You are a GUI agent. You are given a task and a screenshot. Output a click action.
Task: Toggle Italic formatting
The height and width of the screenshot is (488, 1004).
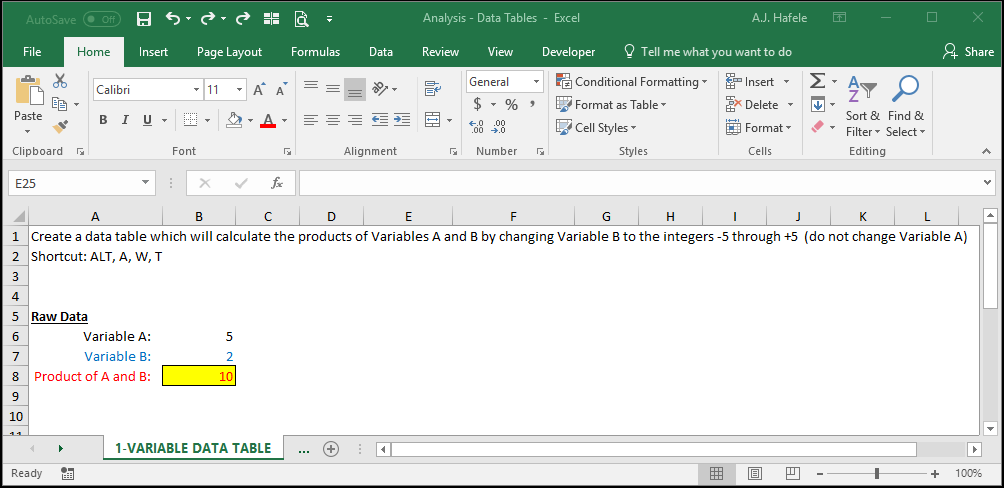125,120
